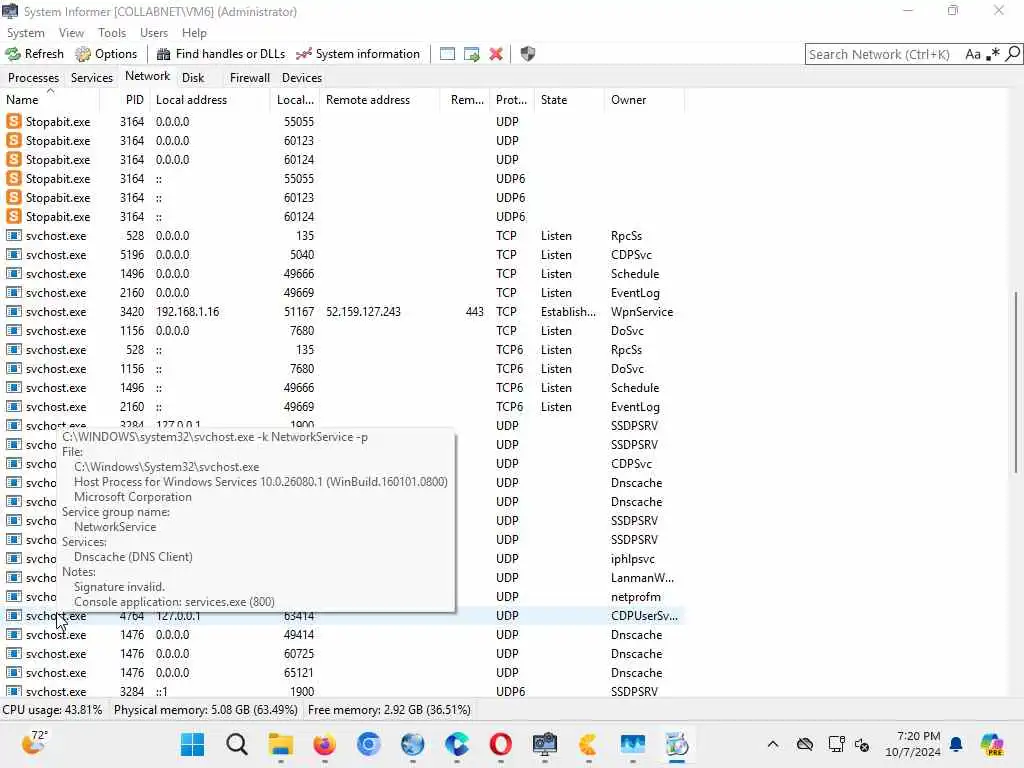Toggle case sensitive Aa search option

coord(973,54)
